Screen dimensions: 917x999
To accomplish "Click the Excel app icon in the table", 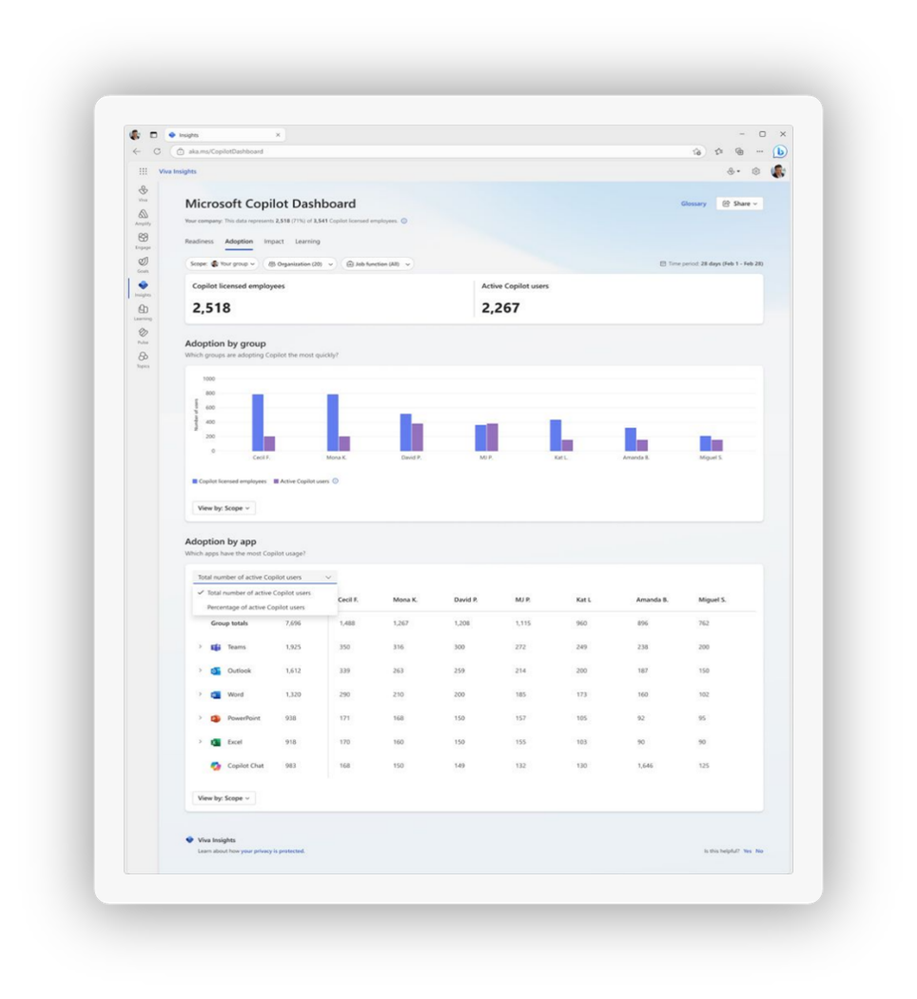I will pos(216,742).
